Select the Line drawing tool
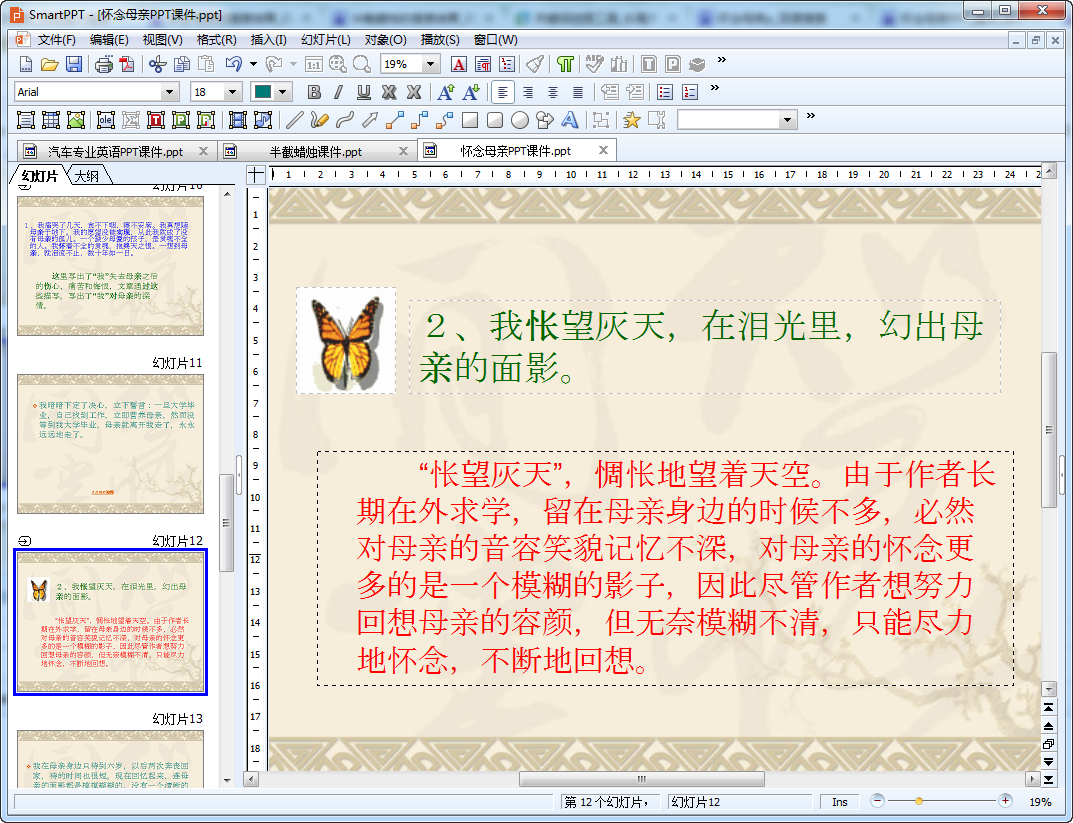Viewport: 1073px width, 823px height. click(x=295, y=120)
